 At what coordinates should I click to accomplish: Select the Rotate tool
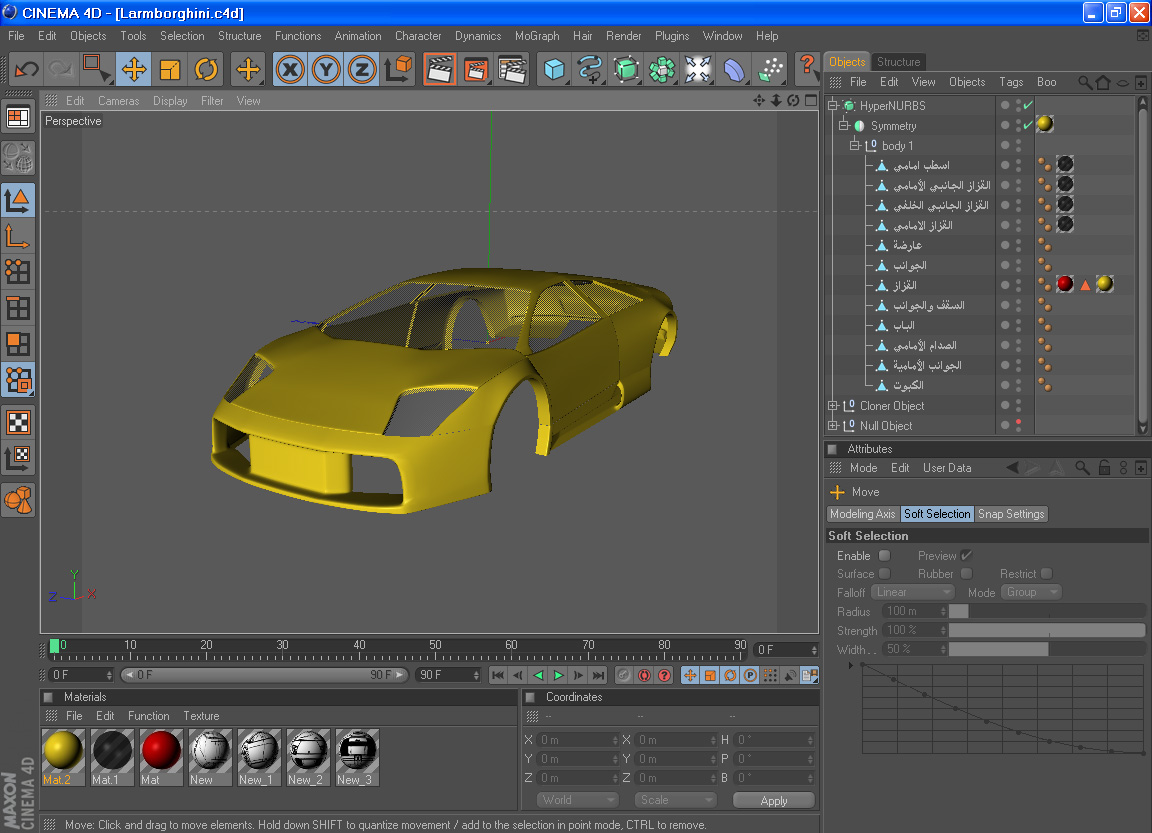206,70
